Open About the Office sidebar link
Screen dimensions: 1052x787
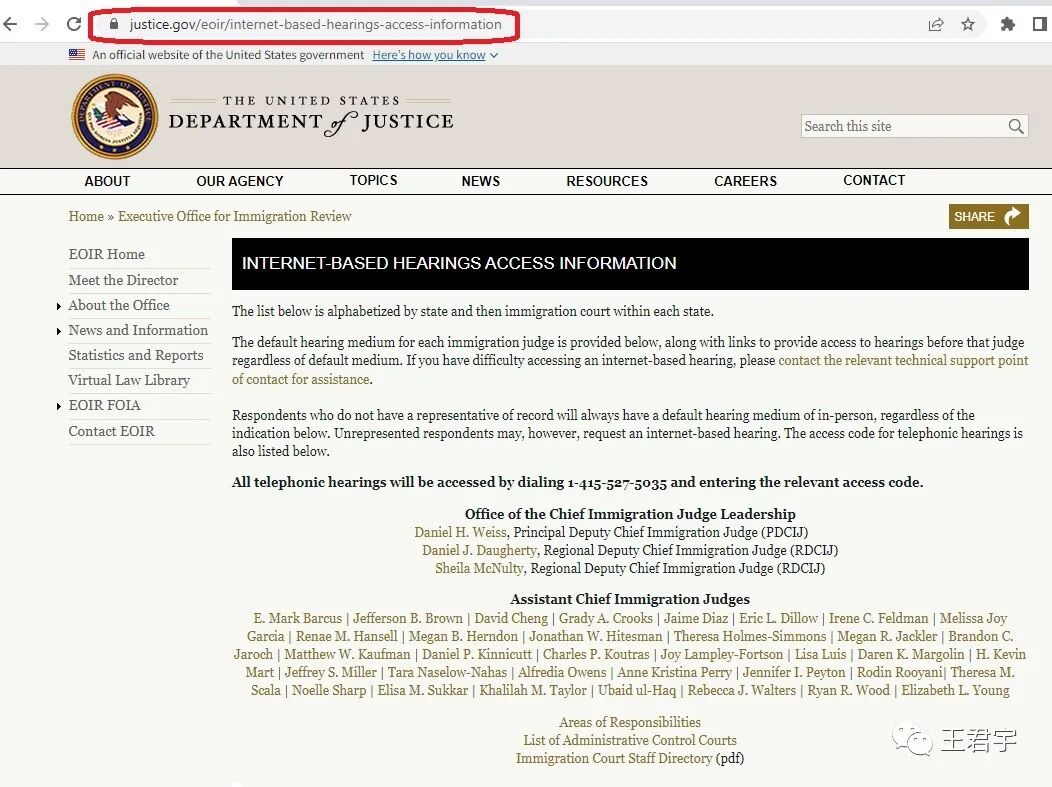(119, 305)
